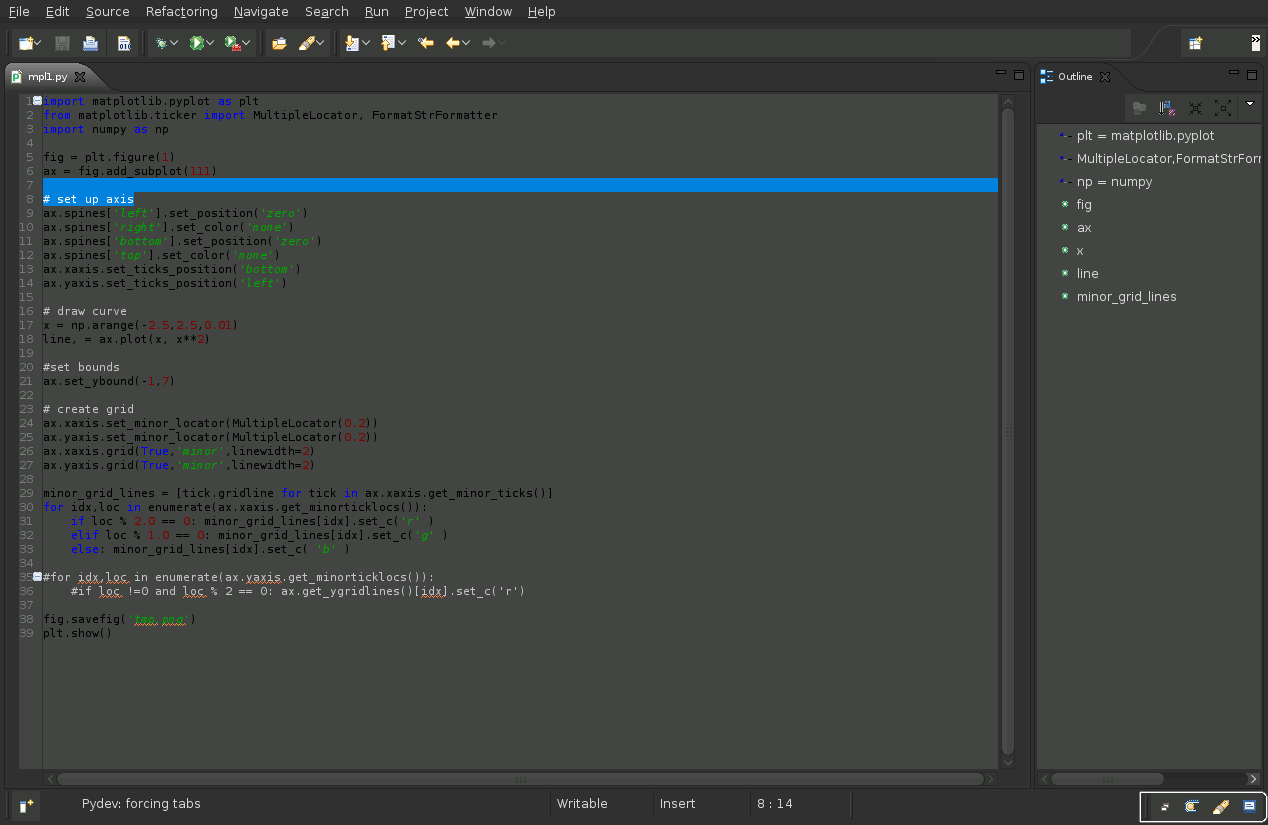Click the rightmost blue status bar icon

point(1249,806)
